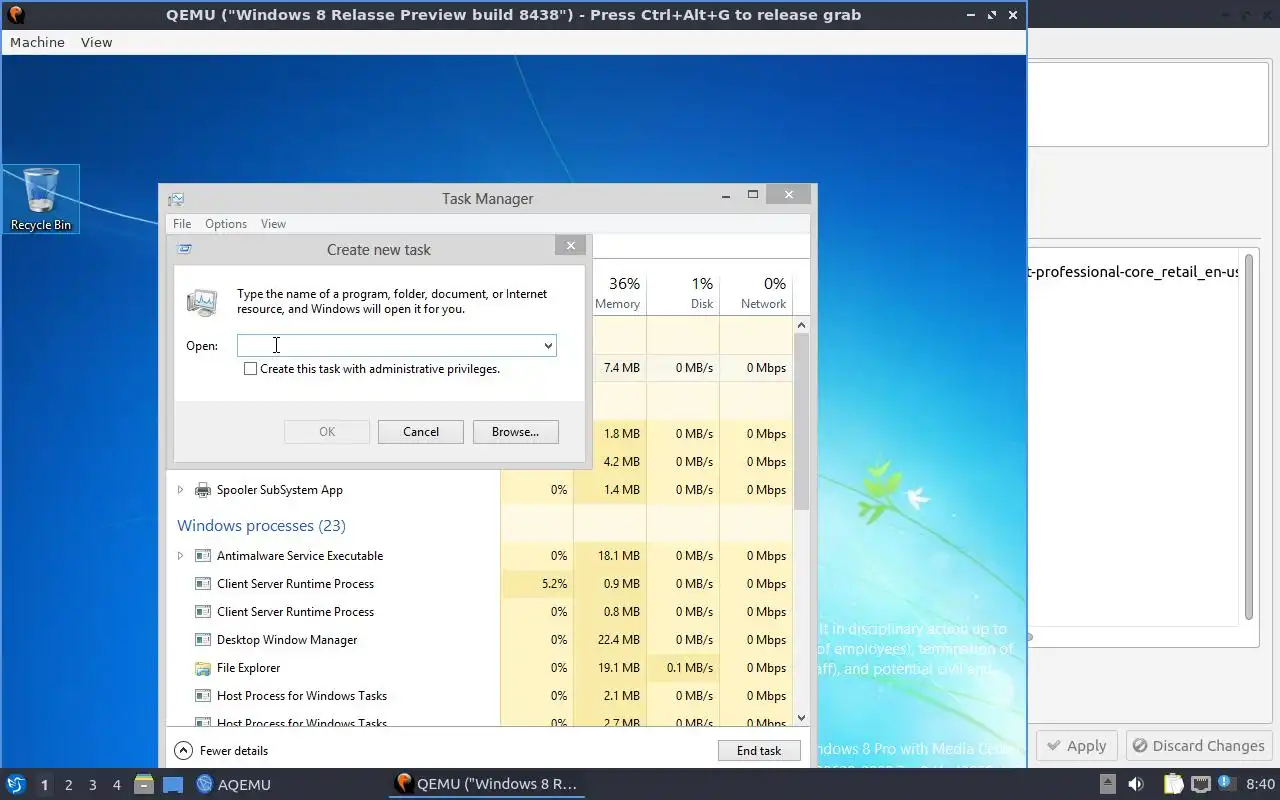The image size is (1280, 800).
Task: Click the Spooler SubSystem App printer icon
Action: tap(203, 490)
